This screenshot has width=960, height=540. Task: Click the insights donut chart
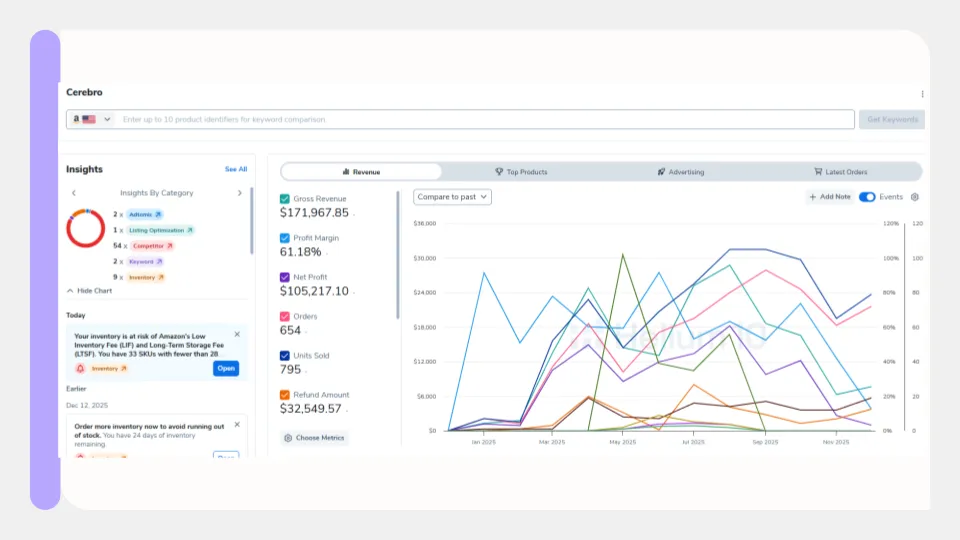[x=86, y=228]
